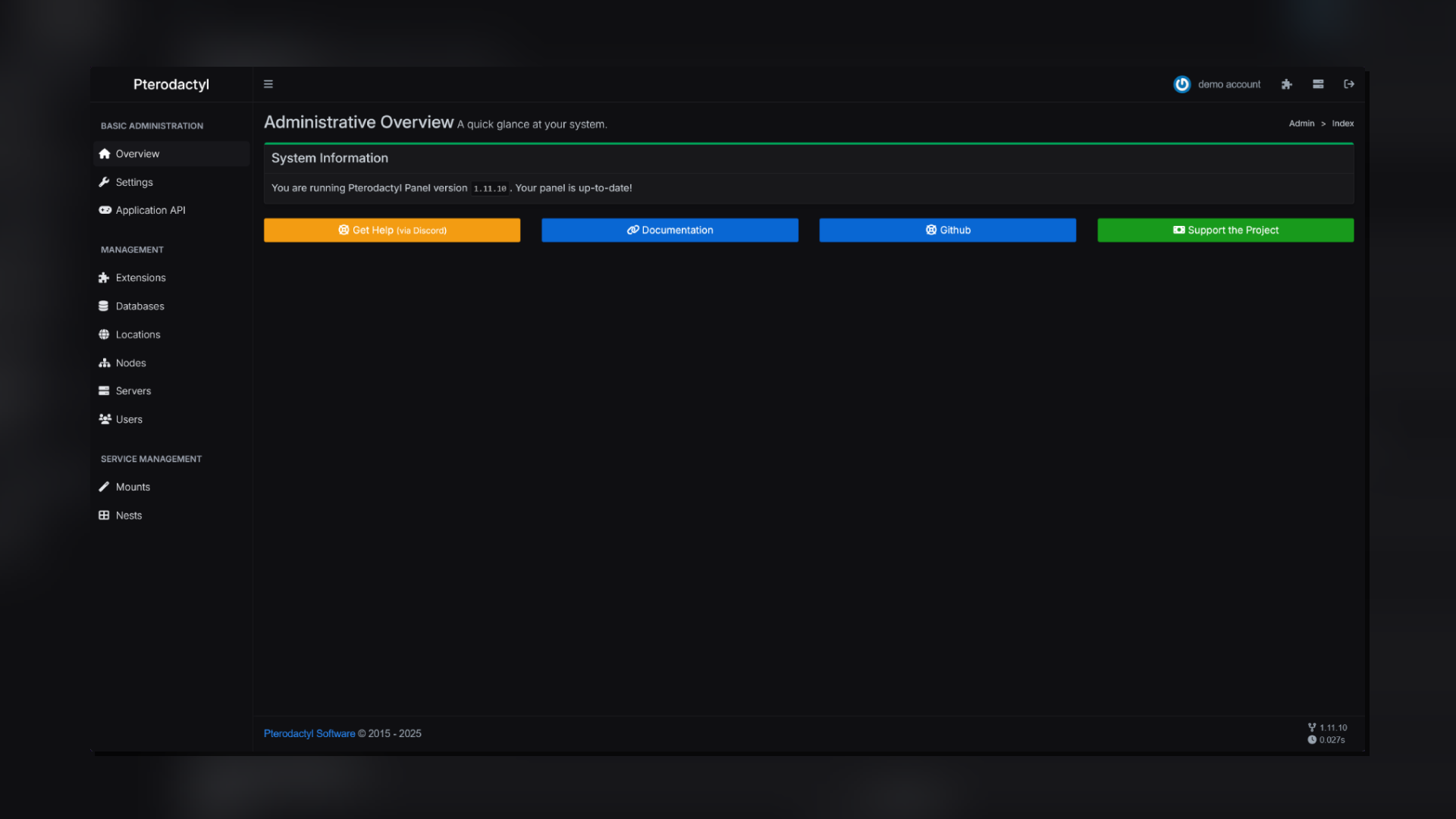The image size is (1456, 819).
Task: Open the Settings wrench menu item
Action: (134, 182)
